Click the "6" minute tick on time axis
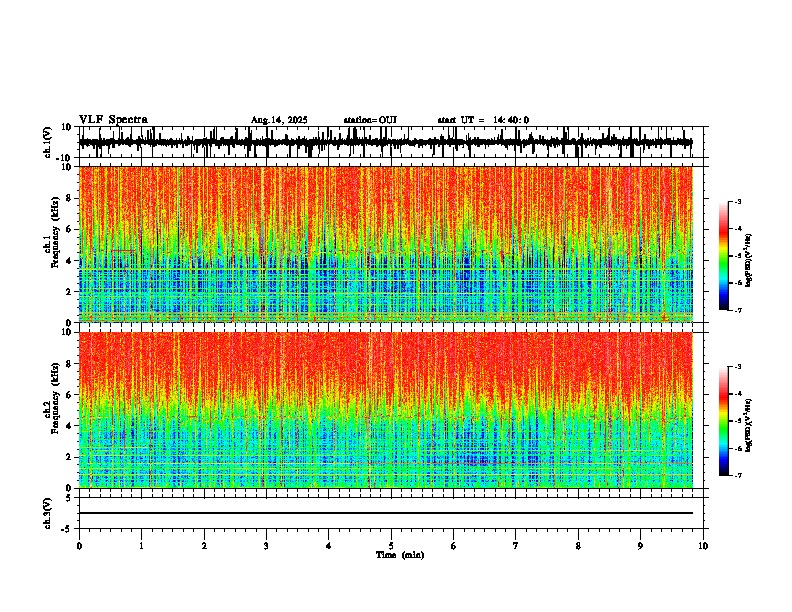This screenshot has height=612, width=792. click(454, 546)
